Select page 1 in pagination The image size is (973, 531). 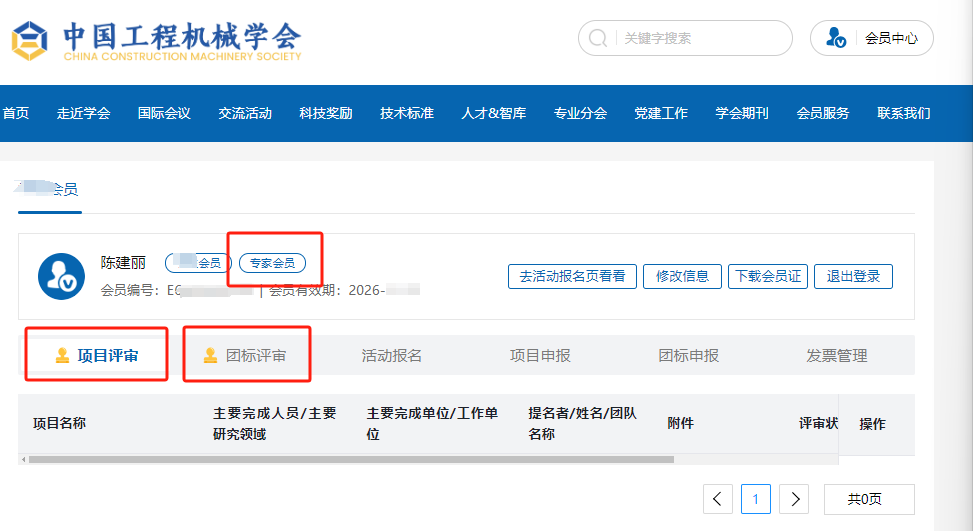click(756, 499)
